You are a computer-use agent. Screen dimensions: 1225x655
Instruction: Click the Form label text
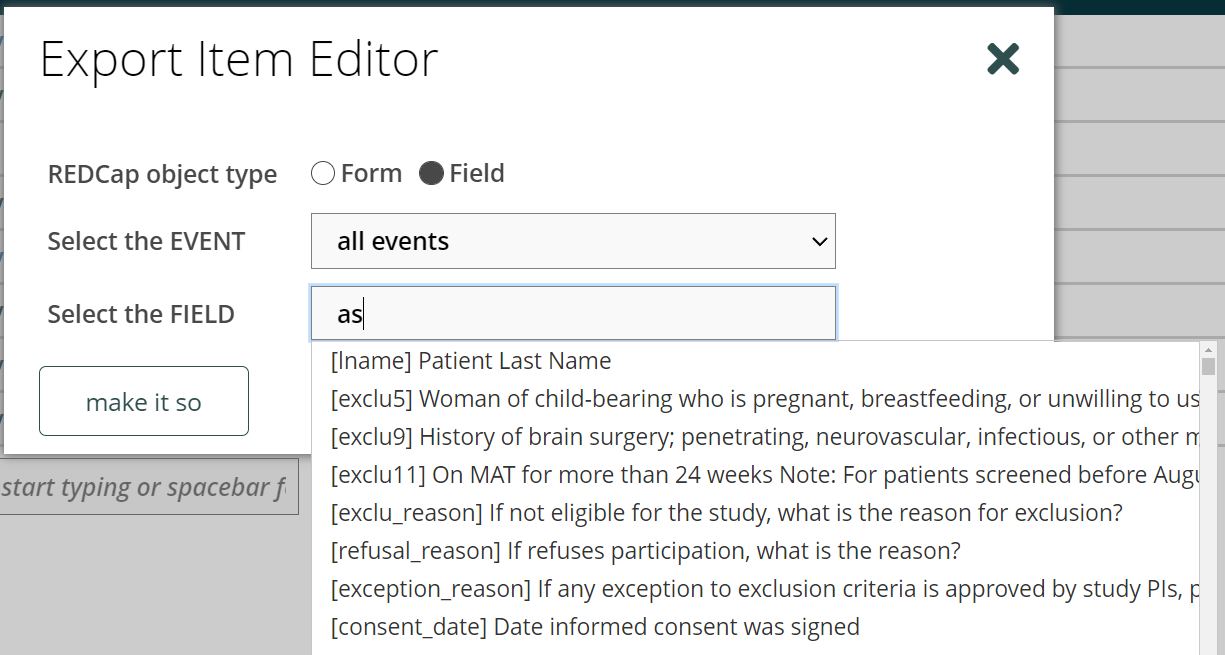click(x=371, y=173)
